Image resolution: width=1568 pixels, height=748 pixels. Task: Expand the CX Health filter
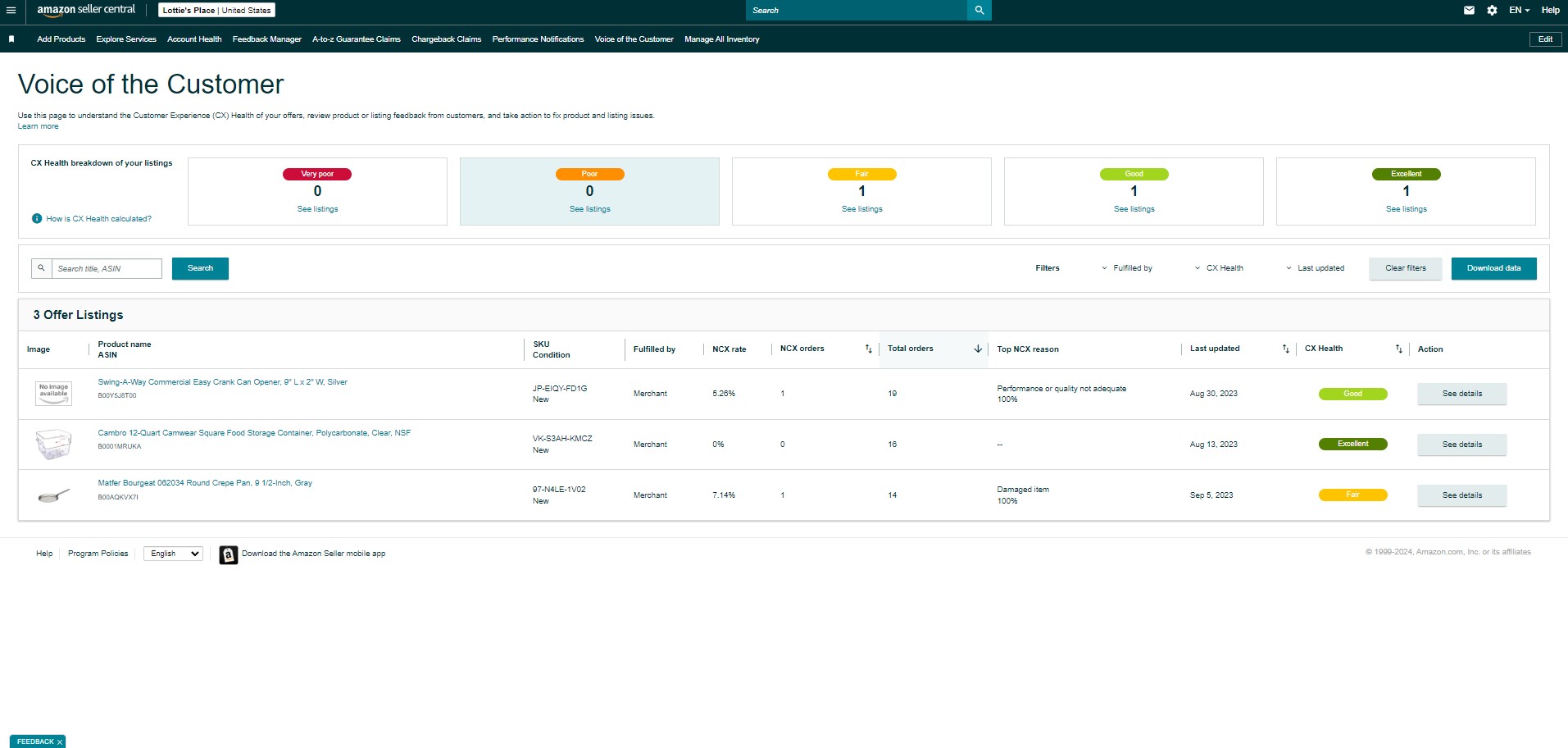1219,268
